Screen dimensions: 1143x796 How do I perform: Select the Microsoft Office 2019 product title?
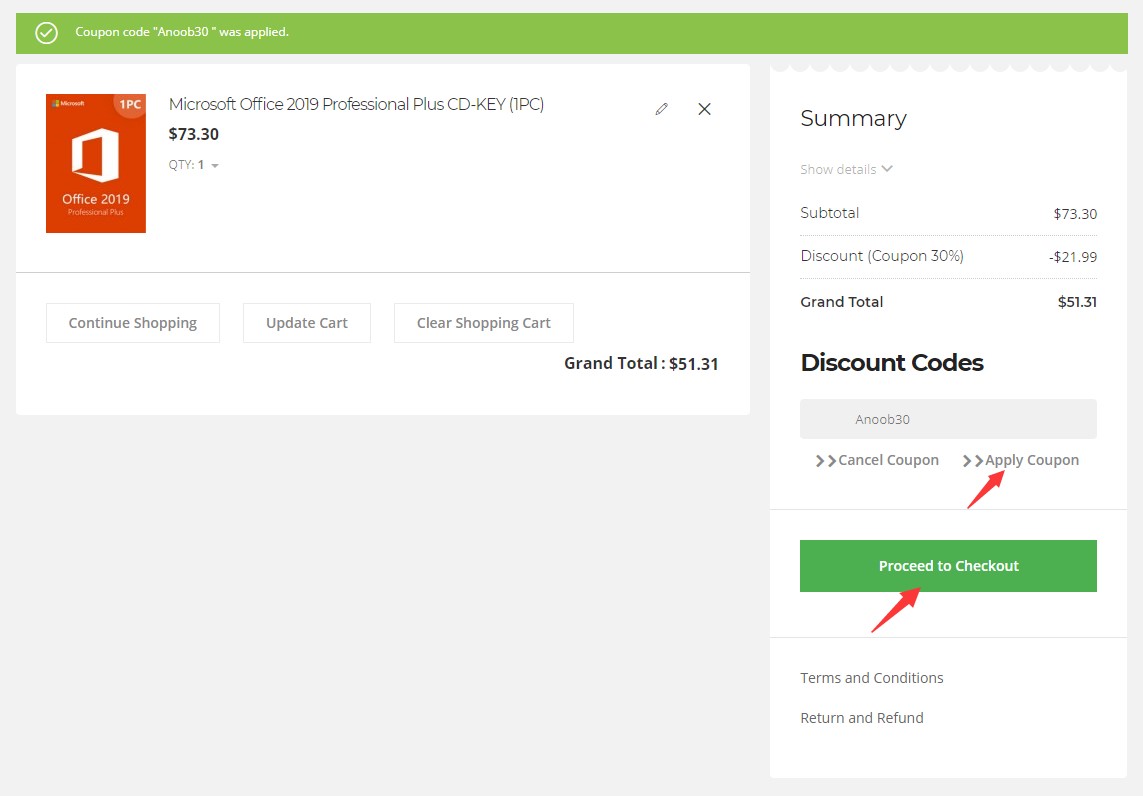[358, 104]
